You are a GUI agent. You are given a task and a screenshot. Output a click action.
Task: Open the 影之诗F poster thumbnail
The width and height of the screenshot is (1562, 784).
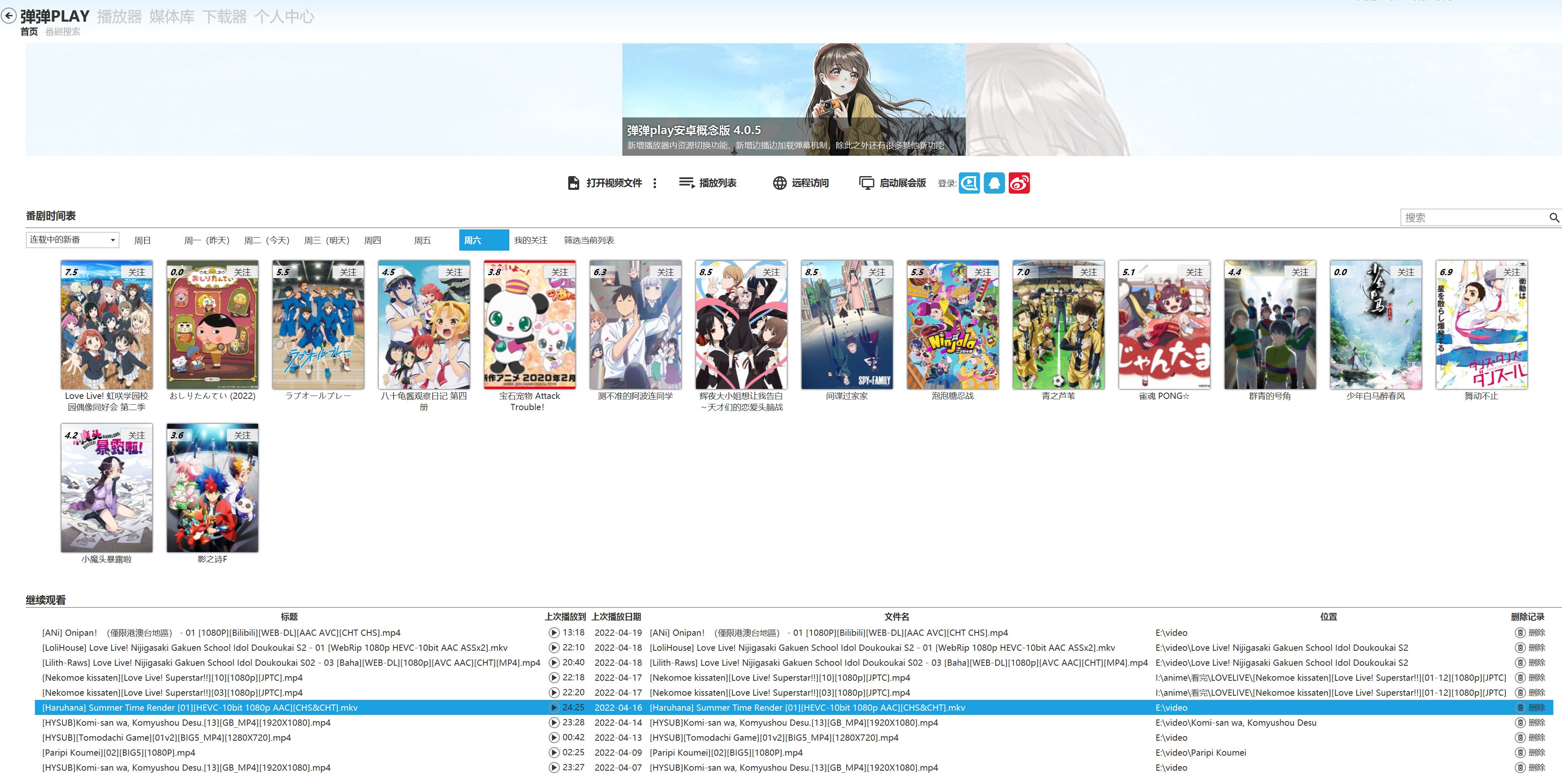[212, 488]
